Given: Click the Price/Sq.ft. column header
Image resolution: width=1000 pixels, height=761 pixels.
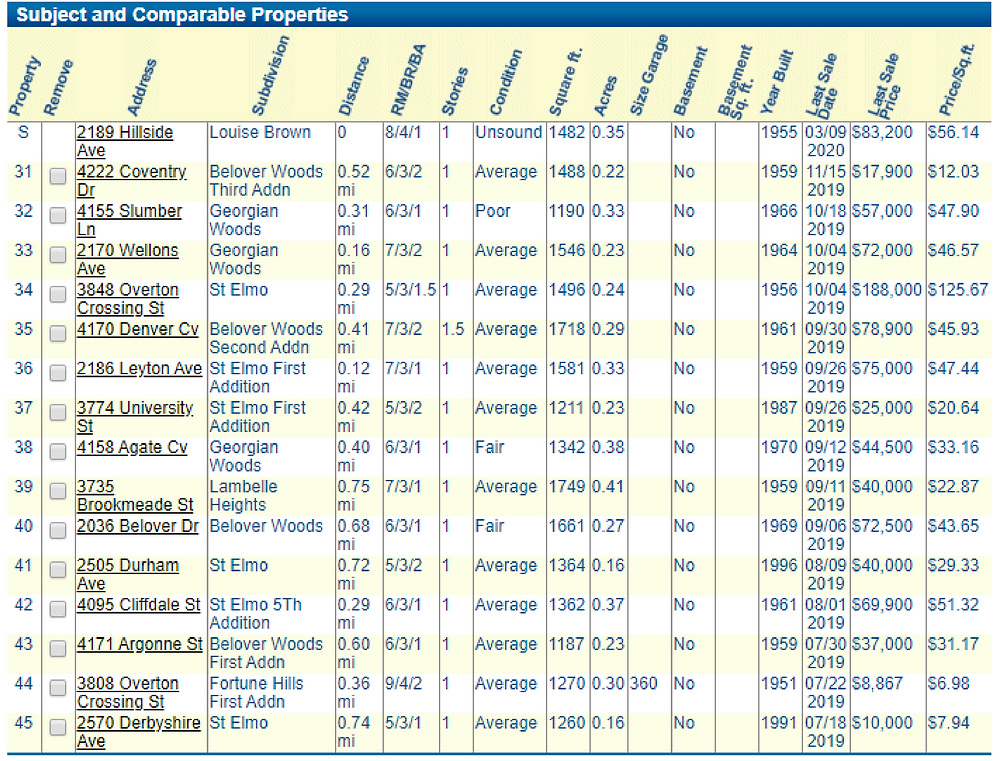Looking at the screenshot, I should 957,79.
